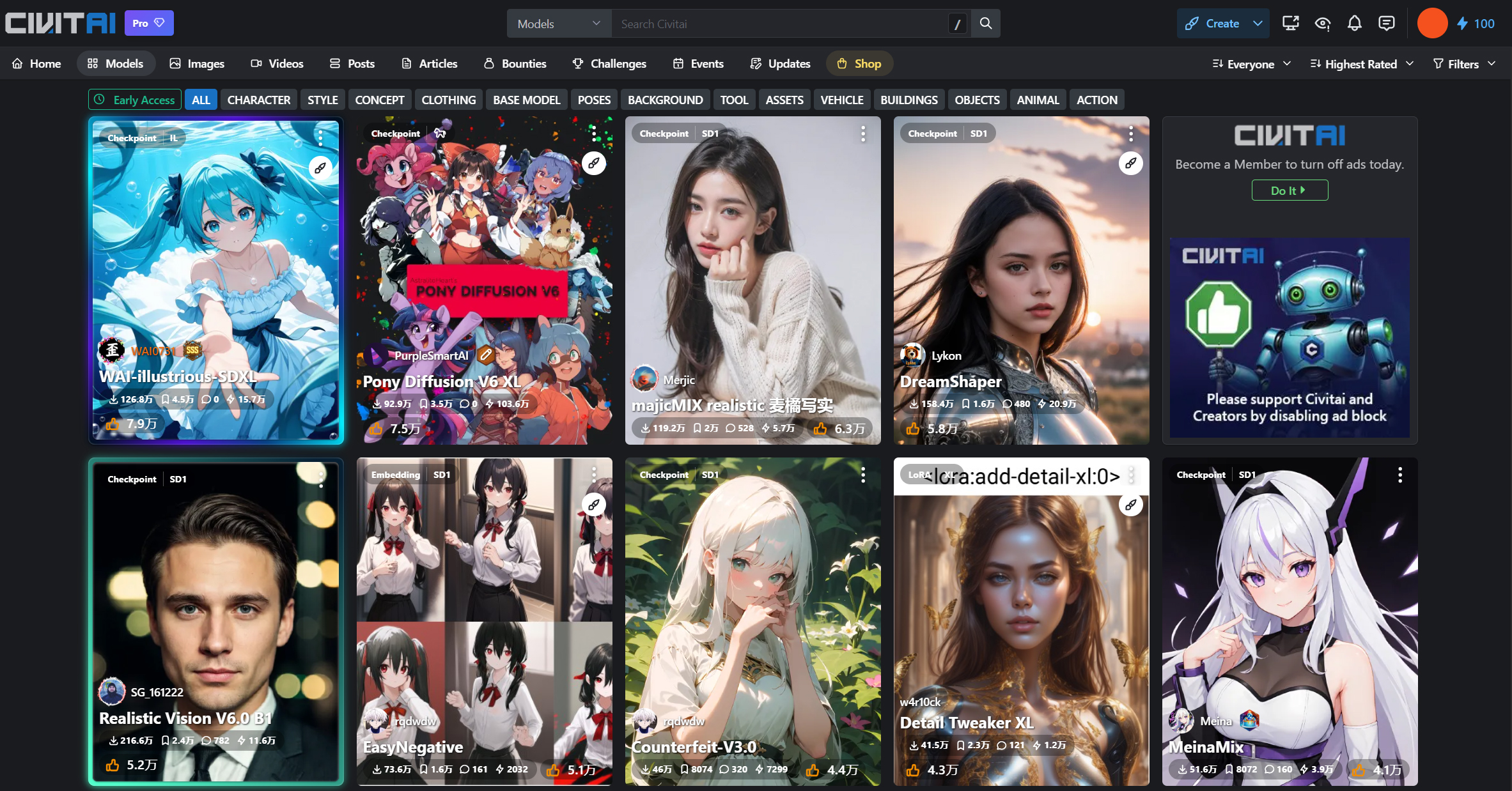Open the Highest Rated sort dropdown

coord(1360,64)
